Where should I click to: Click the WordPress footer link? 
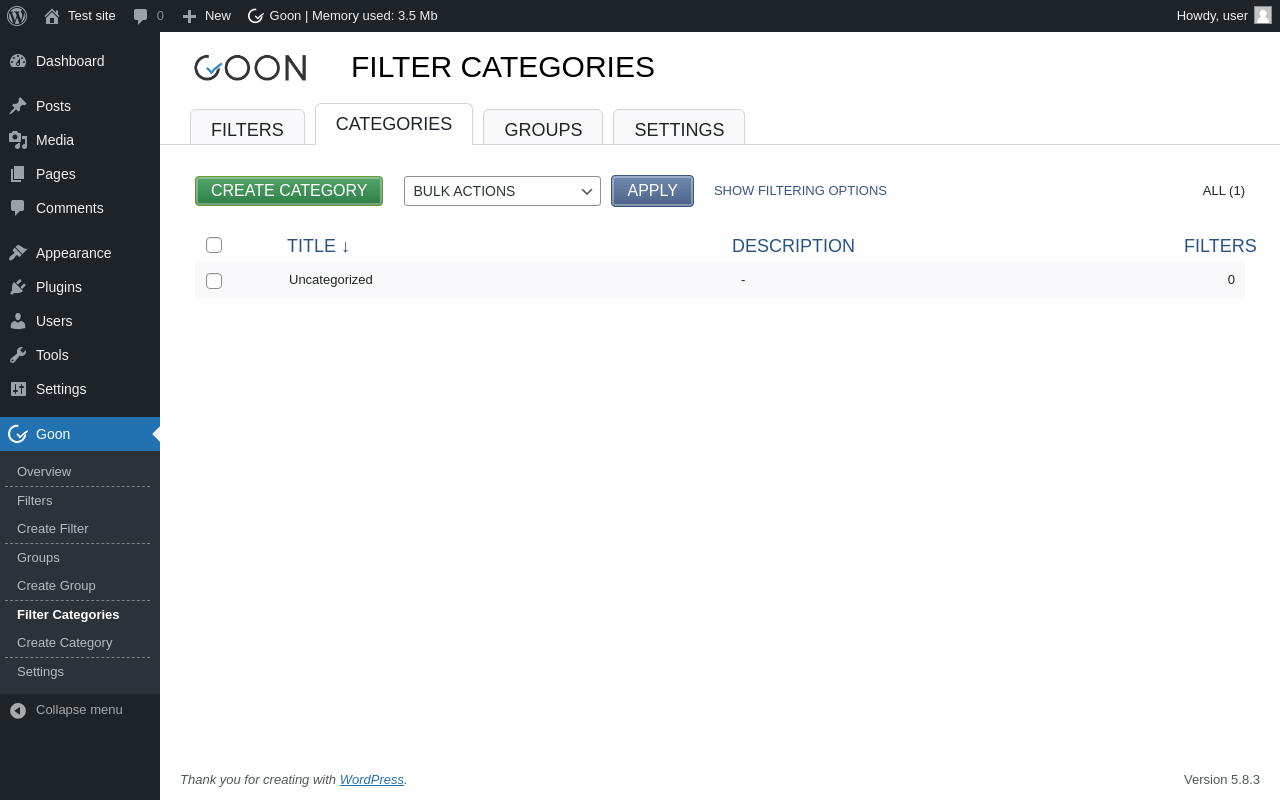[x=372, y=780]
